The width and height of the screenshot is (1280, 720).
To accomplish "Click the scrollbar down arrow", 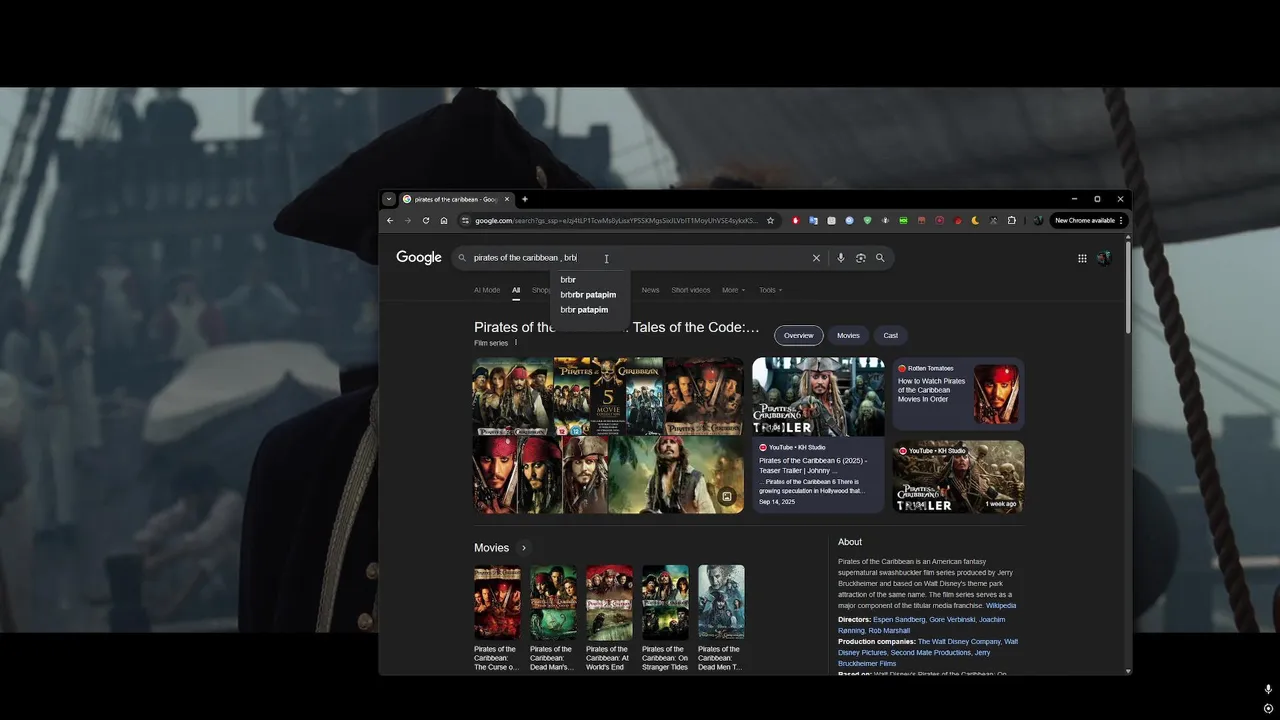I will click(x=1128, y=671).
